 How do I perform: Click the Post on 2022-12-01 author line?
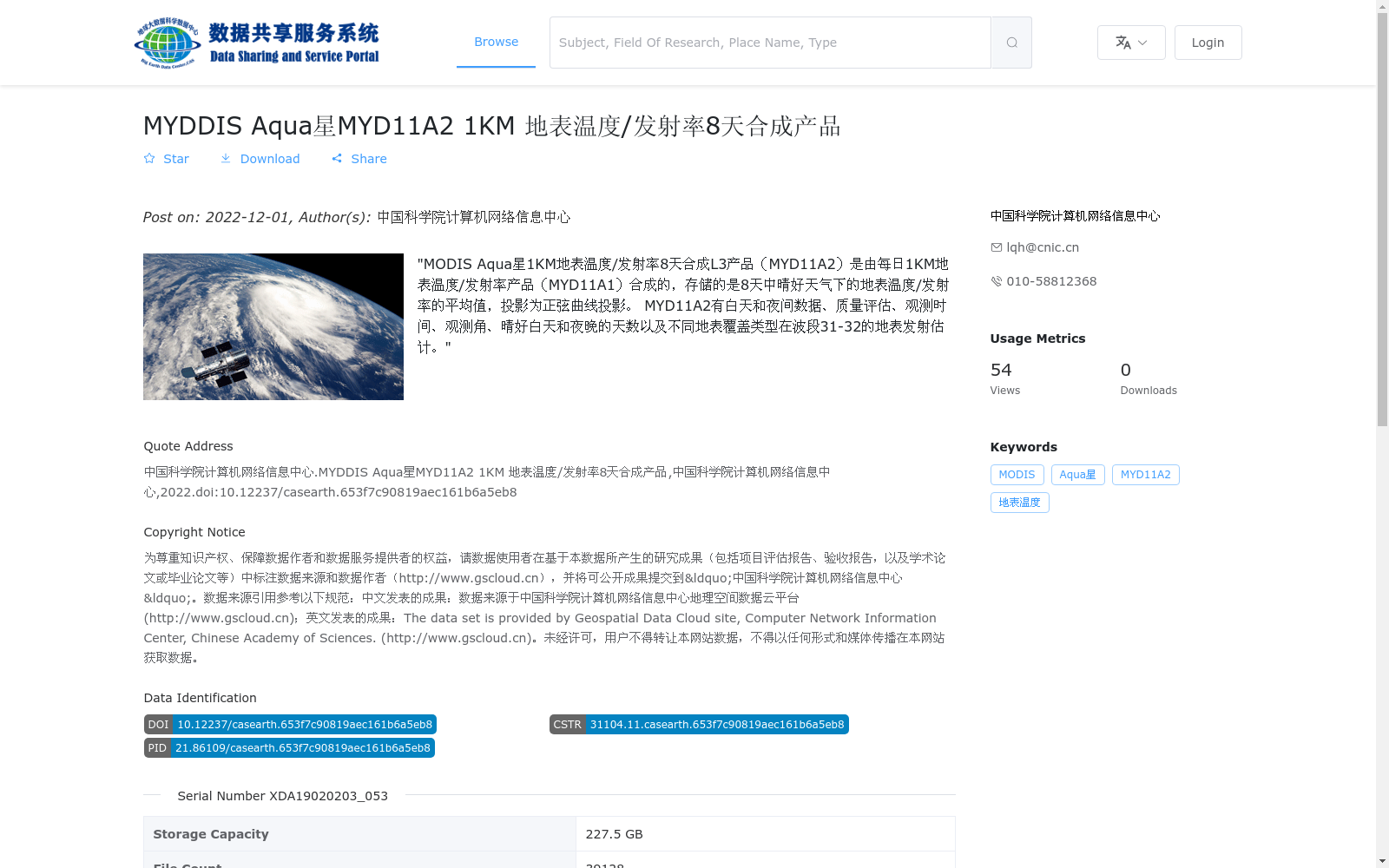click(357, 217)
